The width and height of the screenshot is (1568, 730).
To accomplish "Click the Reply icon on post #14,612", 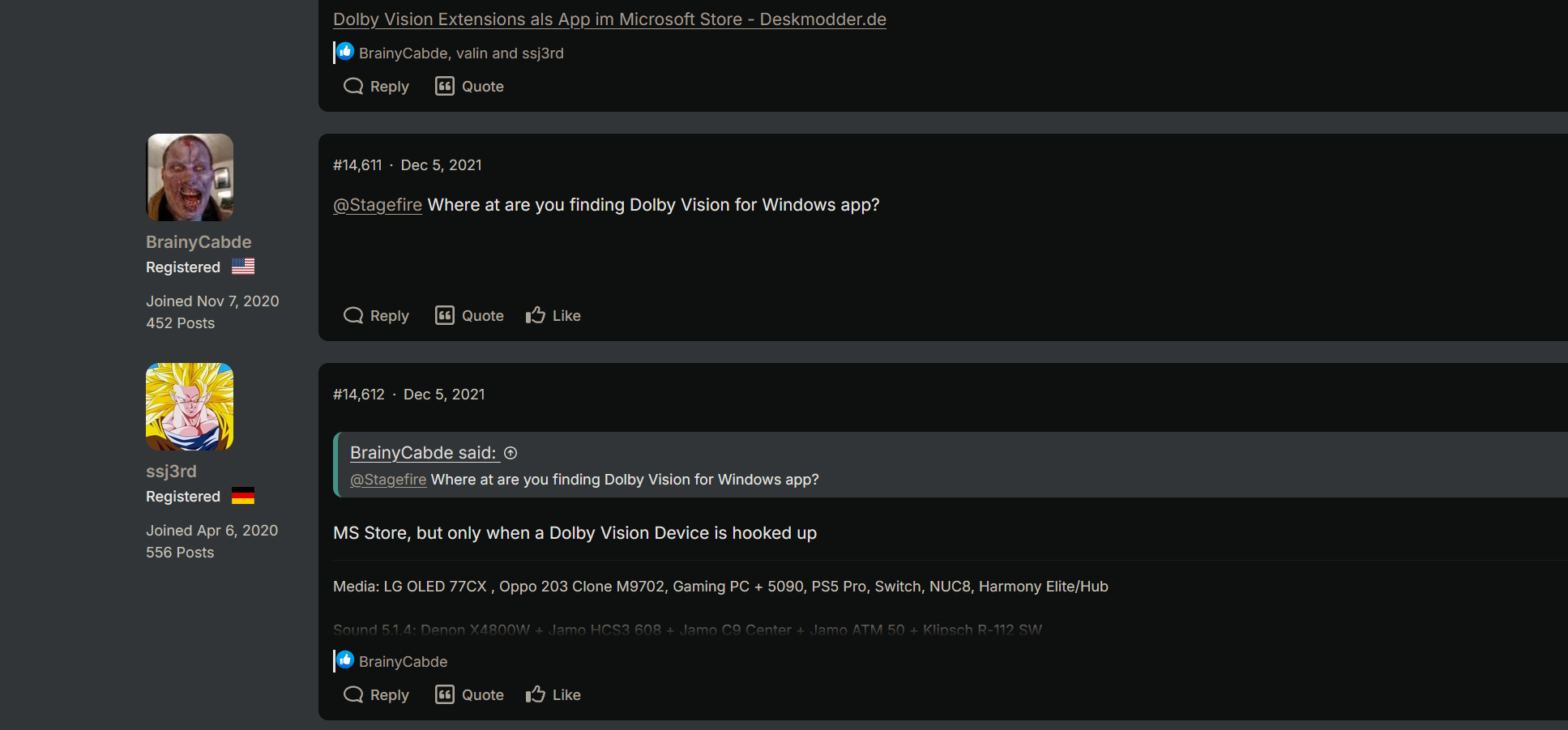I will coord(352,694).
